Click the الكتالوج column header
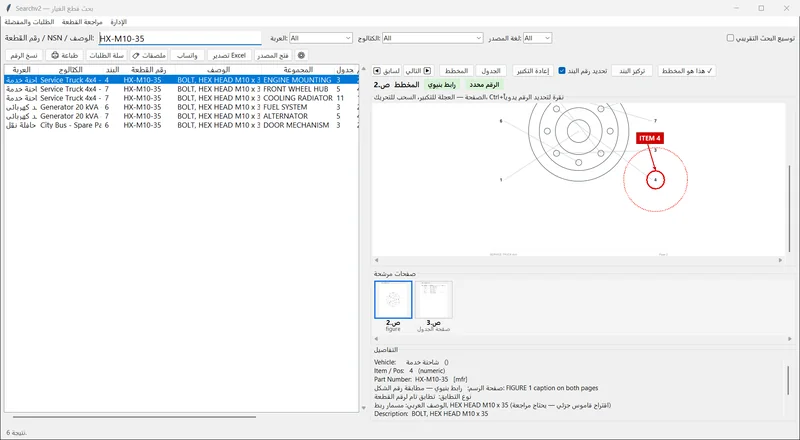The height and width of the screenshot is (440, 800). 70,70
